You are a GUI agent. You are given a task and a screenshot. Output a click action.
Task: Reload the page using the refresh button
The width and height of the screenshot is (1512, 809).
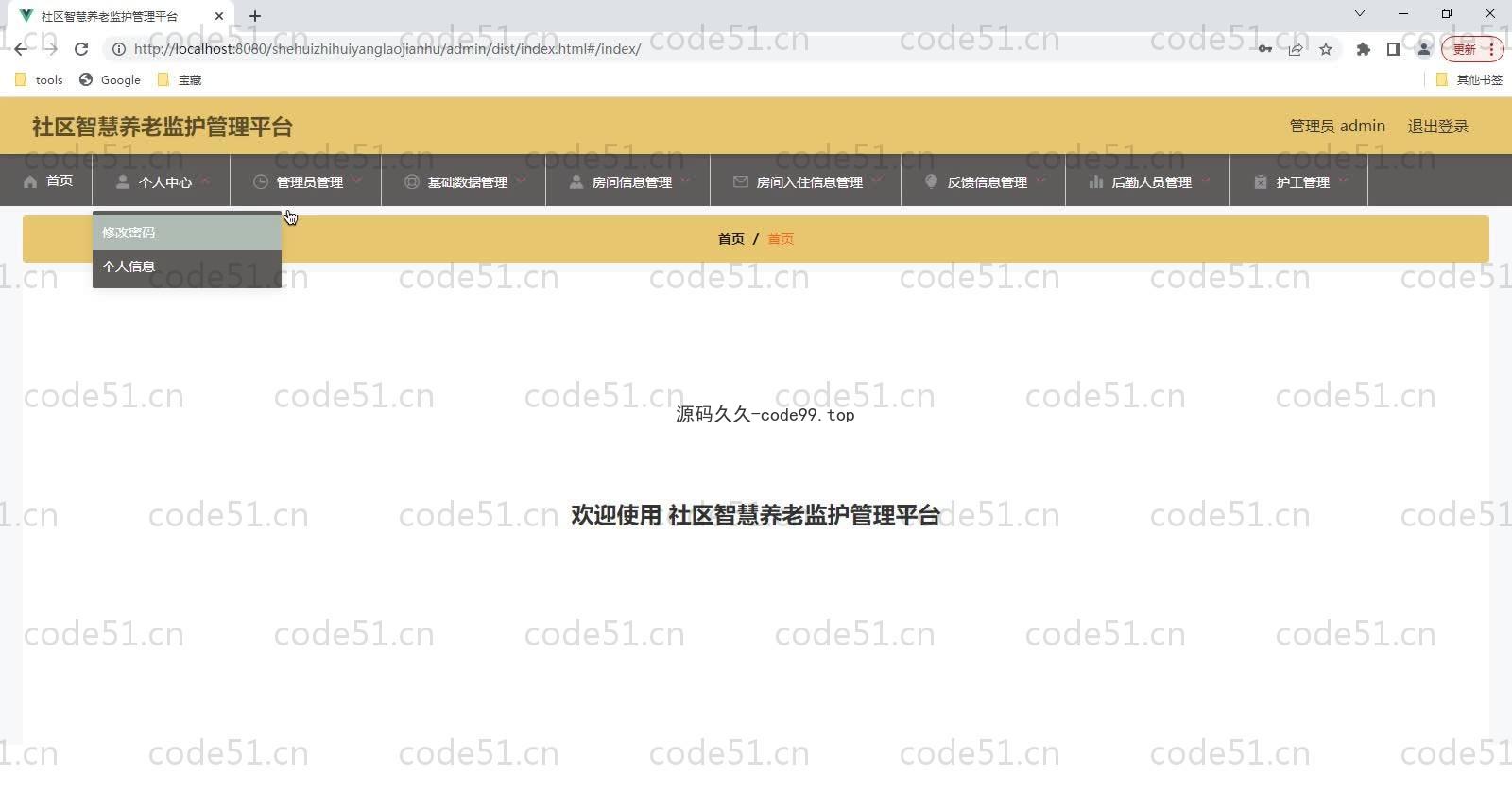click(81, 49)
